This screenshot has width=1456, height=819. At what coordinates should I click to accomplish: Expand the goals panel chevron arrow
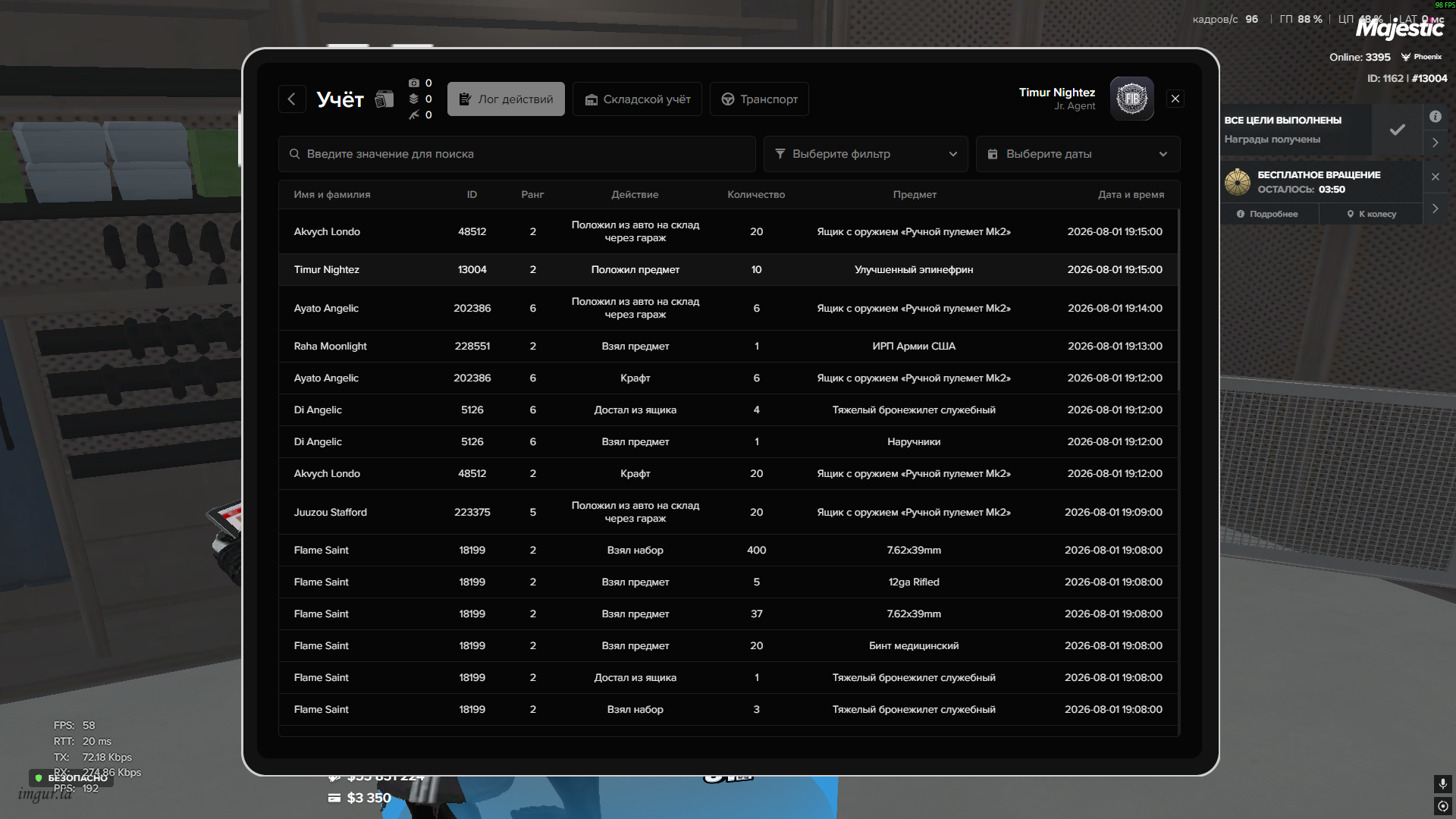[x=1436, y=143]
